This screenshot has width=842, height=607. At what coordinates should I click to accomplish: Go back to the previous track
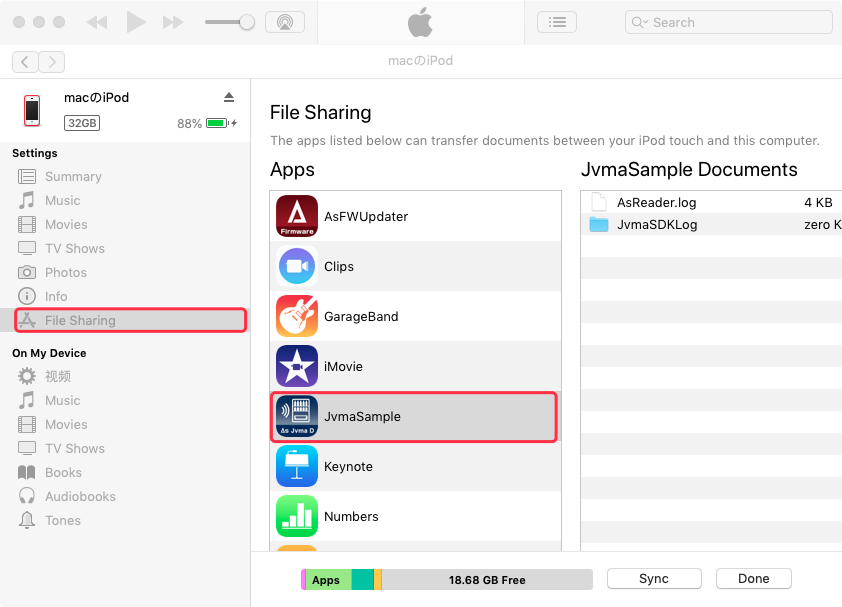[97, 22]
